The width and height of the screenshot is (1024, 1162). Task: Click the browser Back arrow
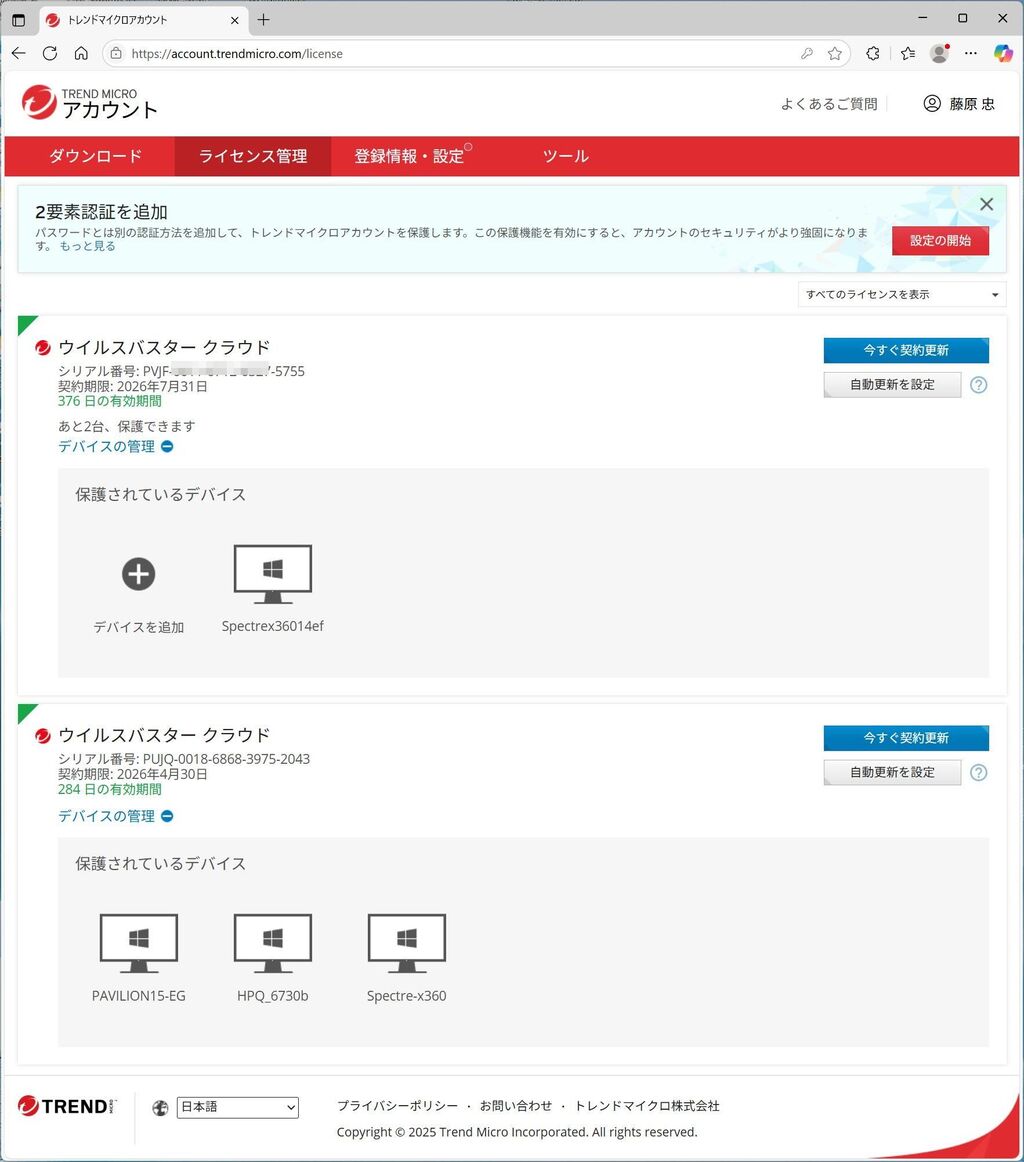click(x=19, y=53)
